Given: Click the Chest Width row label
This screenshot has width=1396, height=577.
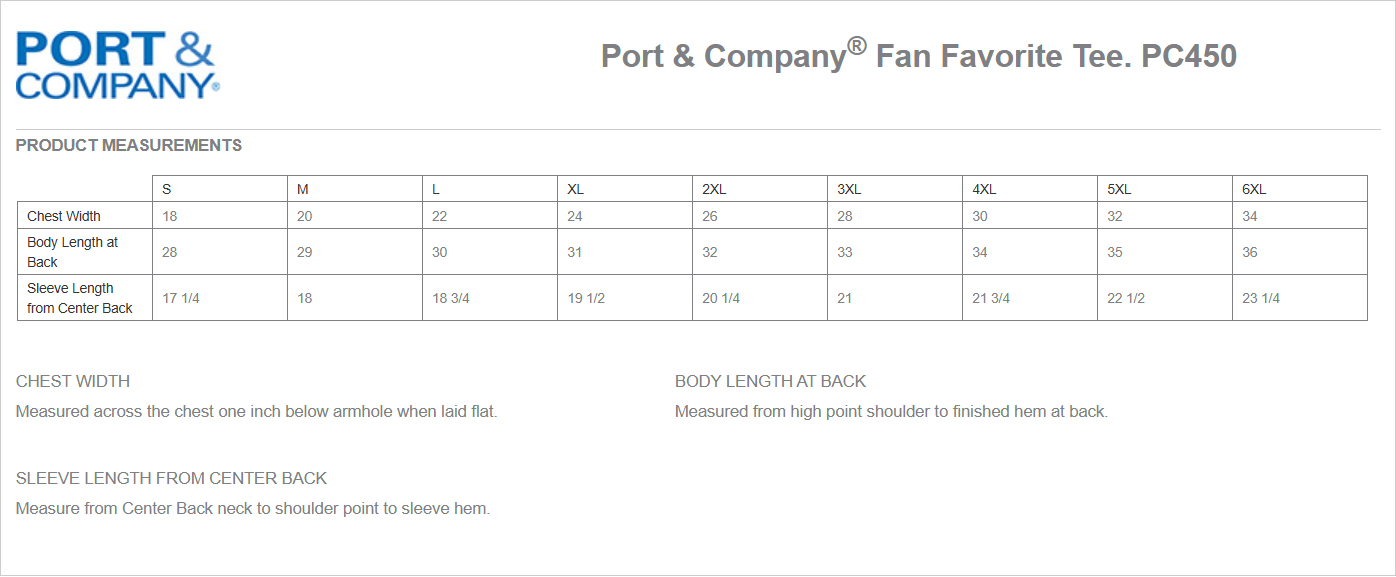Looking at the screenshot, I should pos(64,216).
